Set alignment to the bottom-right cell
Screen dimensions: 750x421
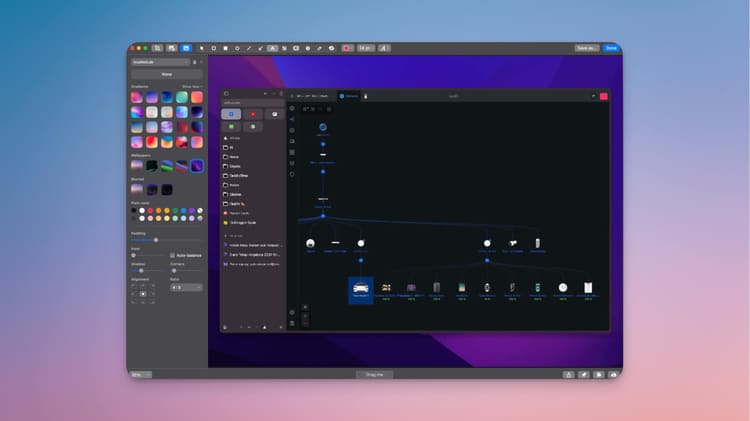[153, 302]
